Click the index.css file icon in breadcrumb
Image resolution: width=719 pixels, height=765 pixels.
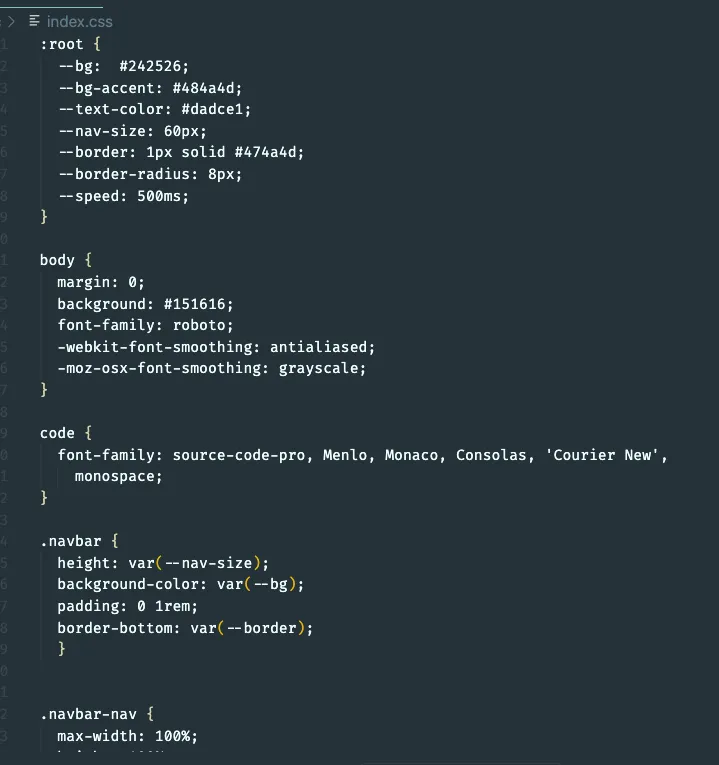(34, 21)
